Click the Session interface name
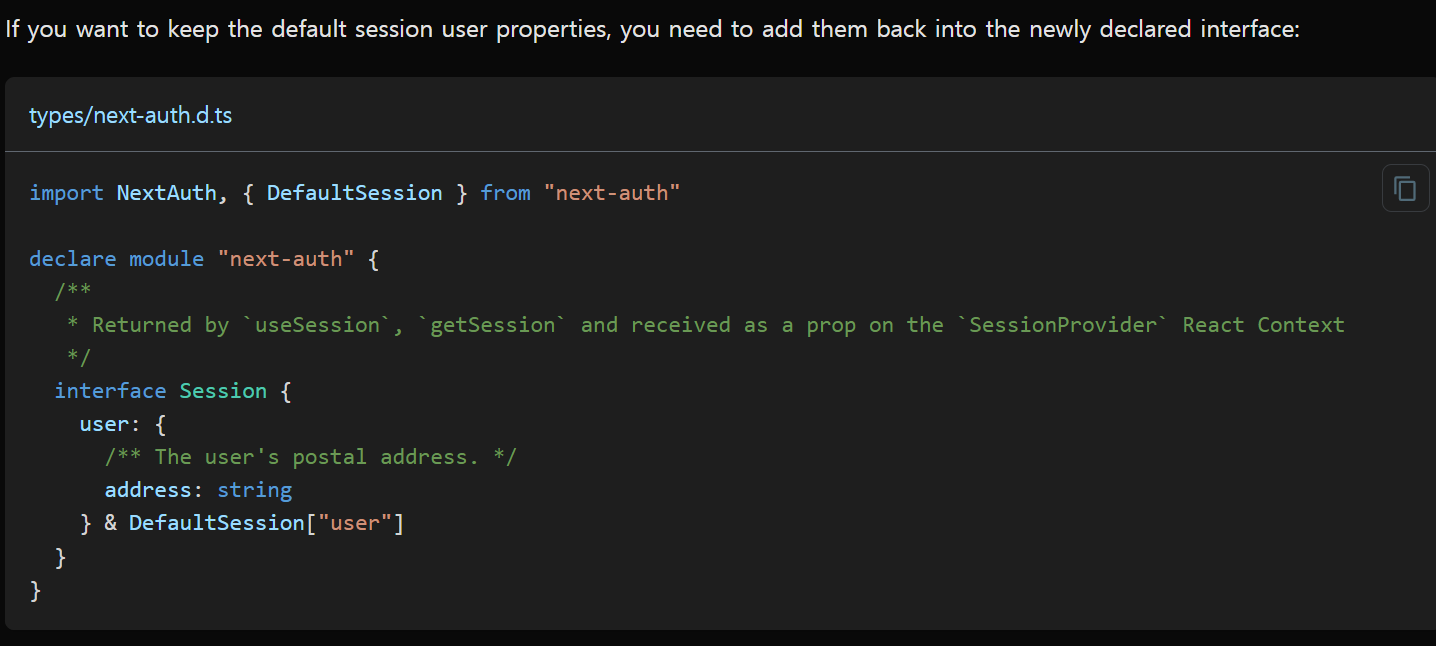1436x646 pixels. point(223,391)
